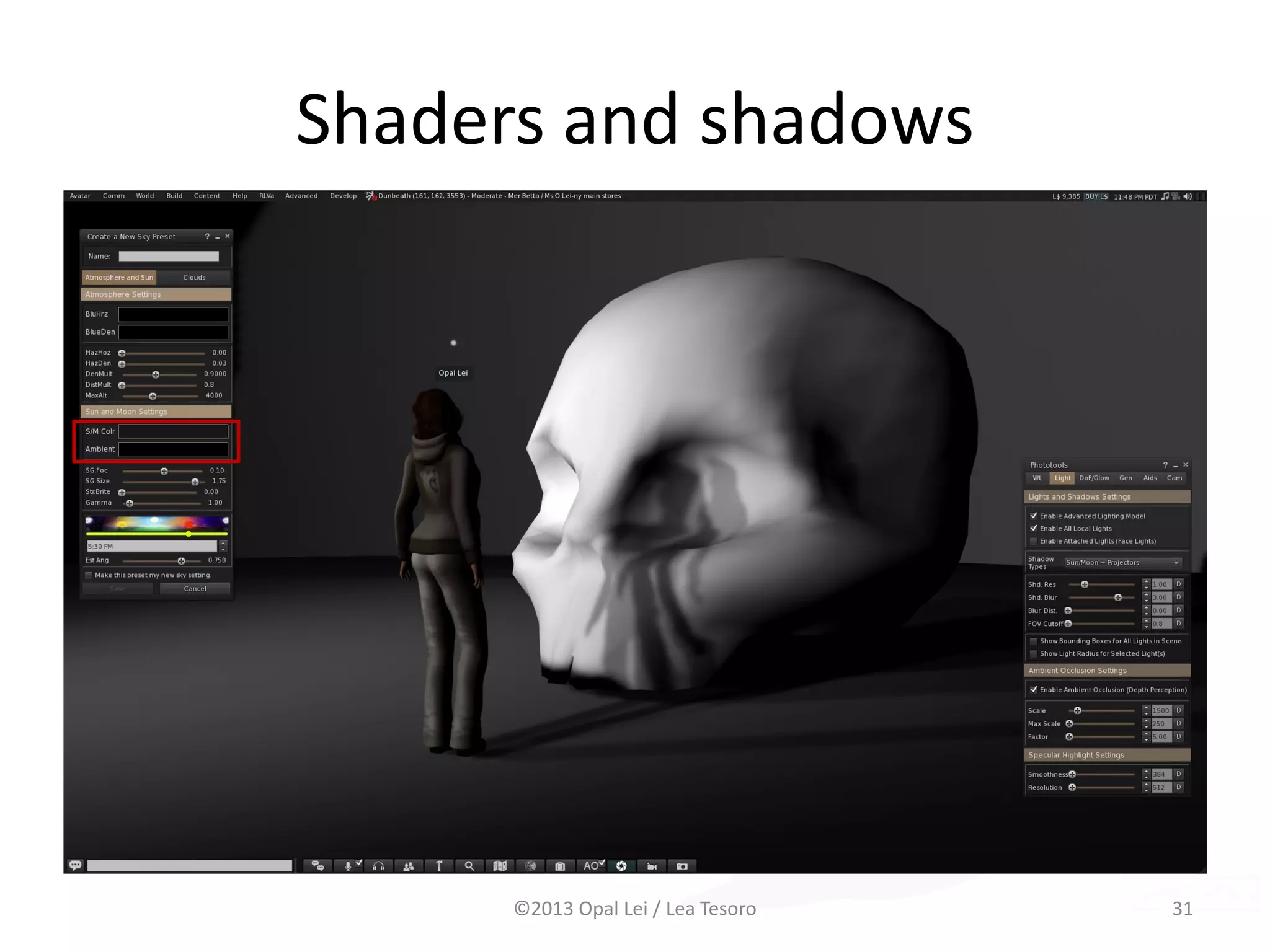This screenshot has width=1270, height=952.
Task: Switch to Clouds tab
Action: point(194,277)
